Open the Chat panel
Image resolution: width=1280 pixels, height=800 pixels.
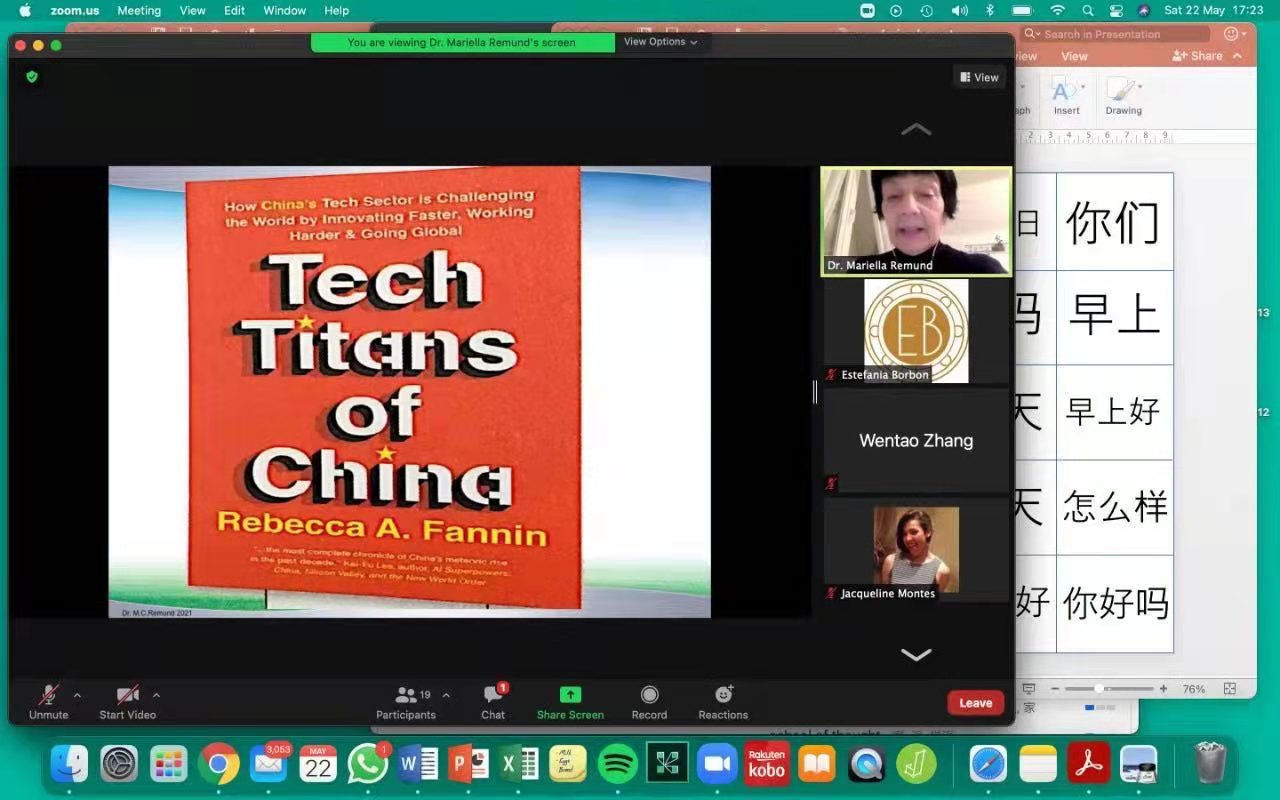pyautogui.click(x=493, y=702)
